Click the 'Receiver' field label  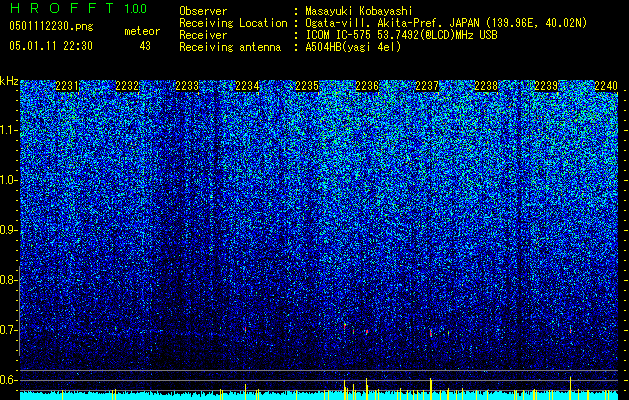203,35
